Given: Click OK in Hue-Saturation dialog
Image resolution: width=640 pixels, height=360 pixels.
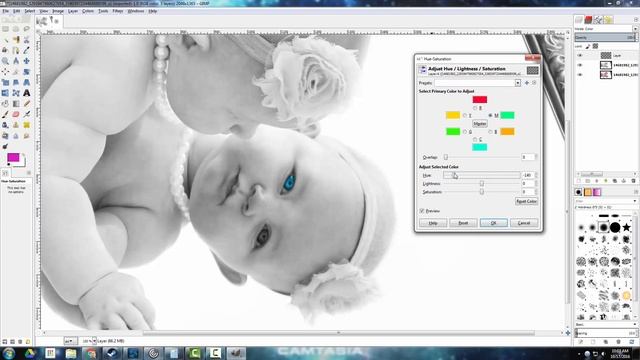Looking at the screenshot, I should tap(493, 223).
